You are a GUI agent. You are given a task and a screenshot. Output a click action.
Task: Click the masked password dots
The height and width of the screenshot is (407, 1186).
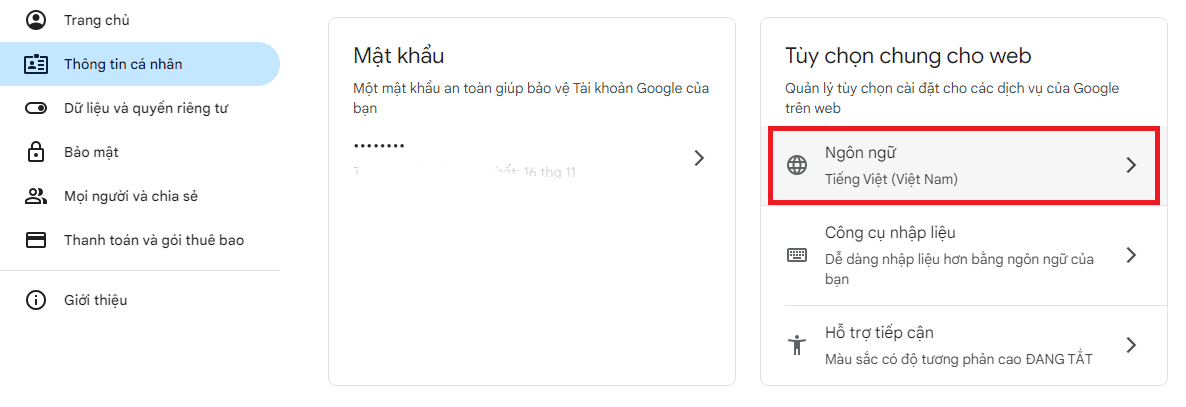(x=379, y=145)
